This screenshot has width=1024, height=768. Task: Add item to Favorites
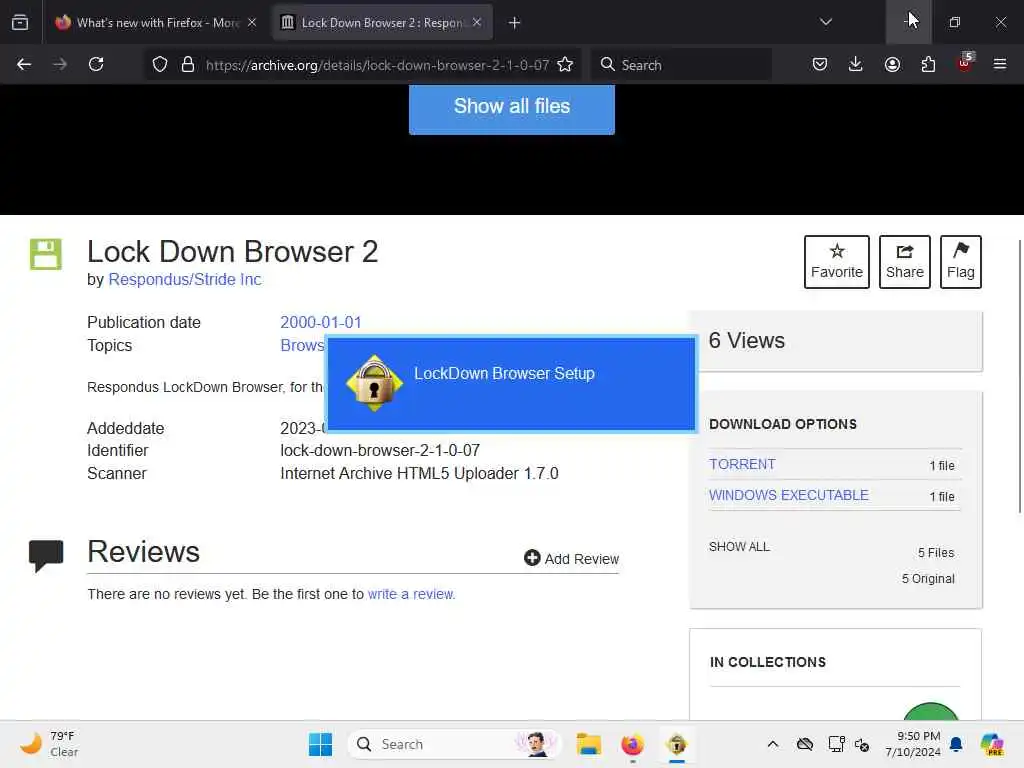pyautogui.click(x=837, y=262)
